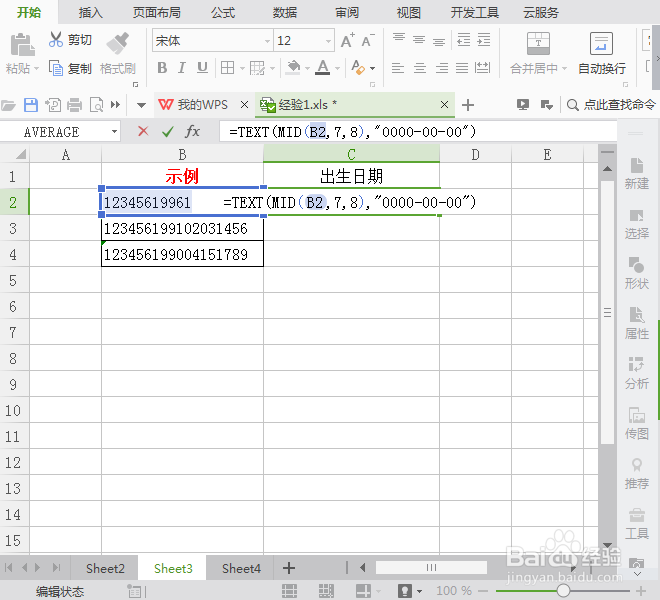The height and width of the screenshot is (600, 660).
Task: Expand quick access toolbar customize arrow
Action: pos(141,105)
